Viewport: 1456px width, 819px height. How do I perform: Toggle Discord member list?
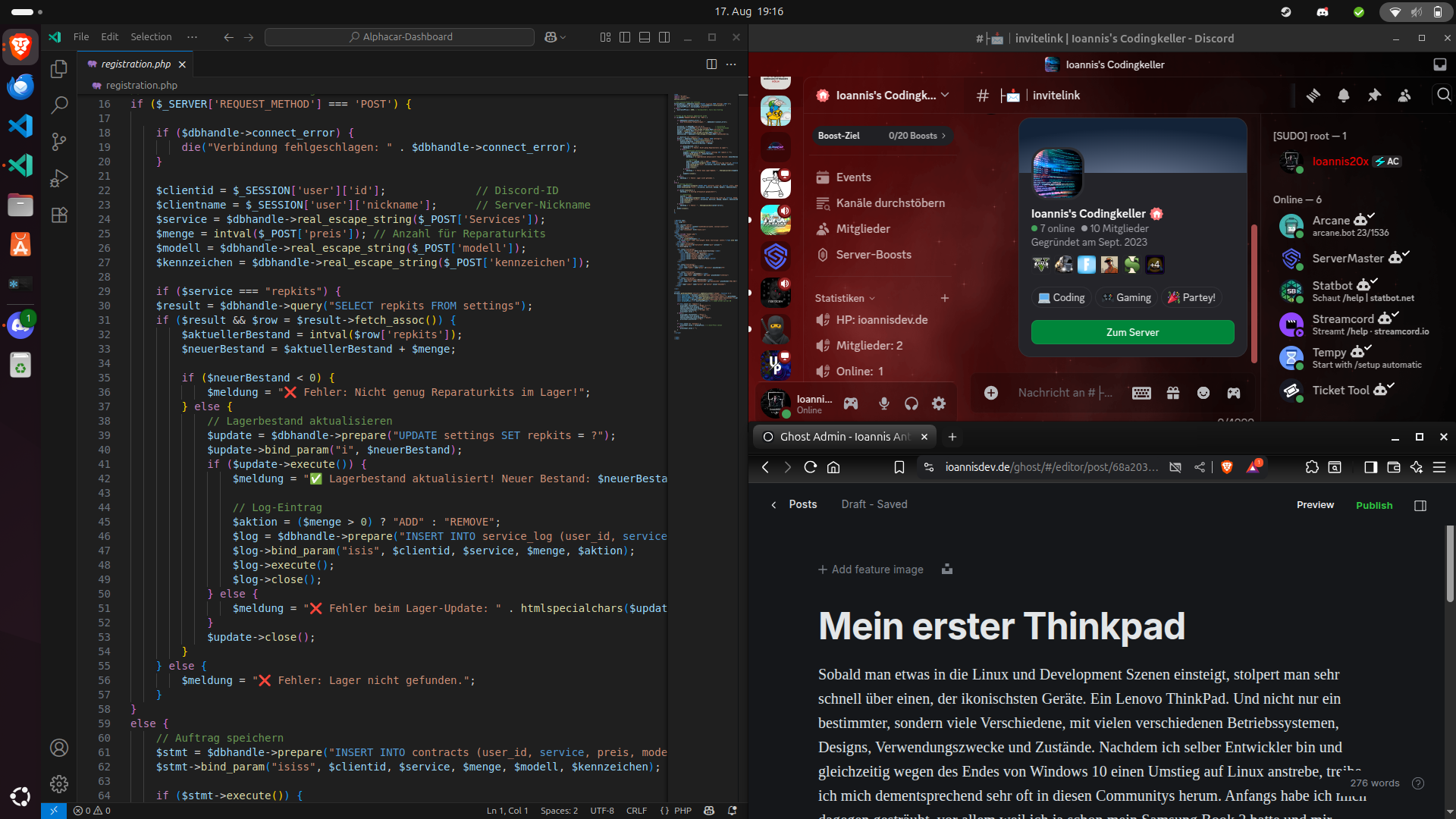click(1404, 96)
